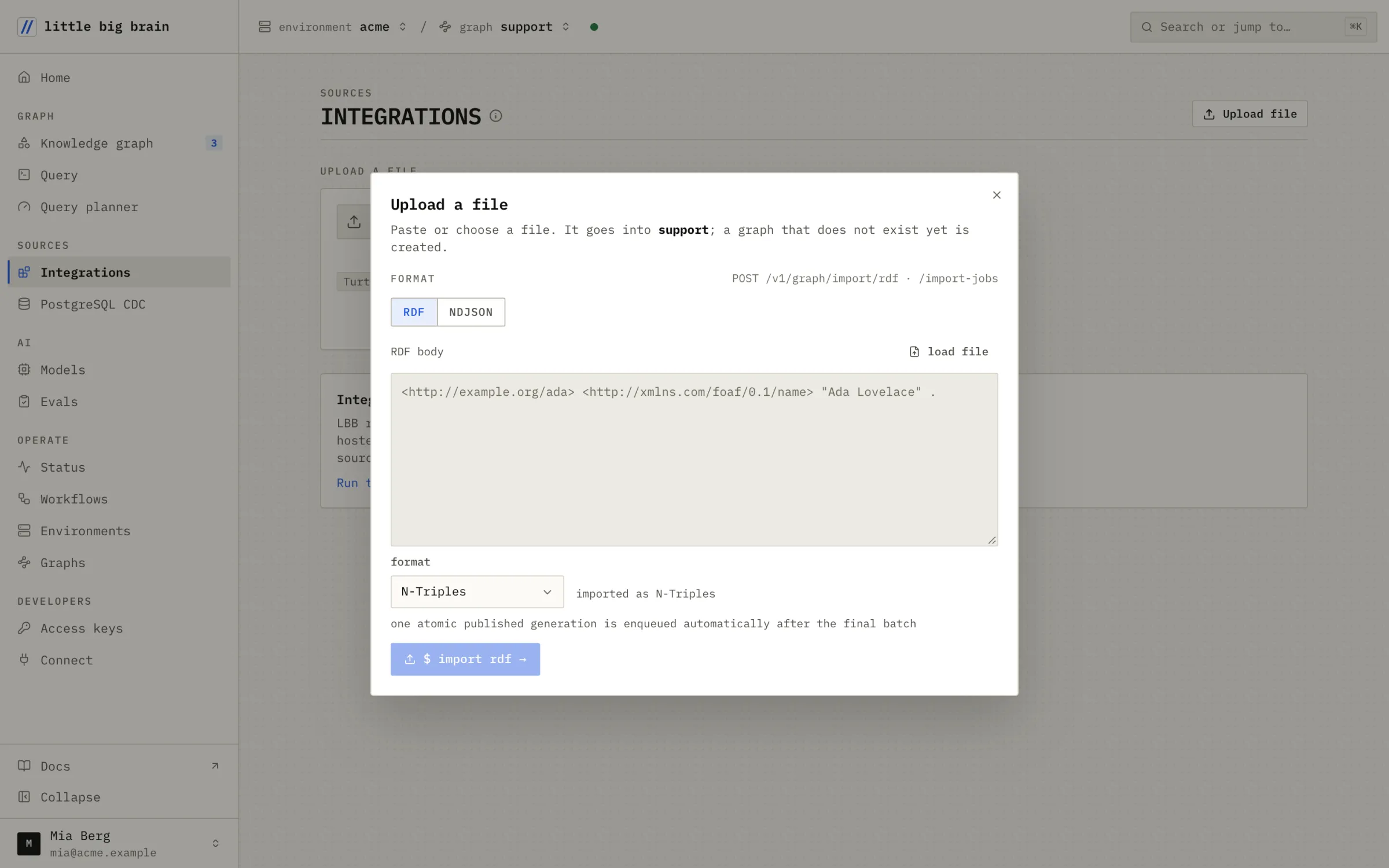Open the Models page
This screenshot has height=868, width=1389.
pos(119,369)
